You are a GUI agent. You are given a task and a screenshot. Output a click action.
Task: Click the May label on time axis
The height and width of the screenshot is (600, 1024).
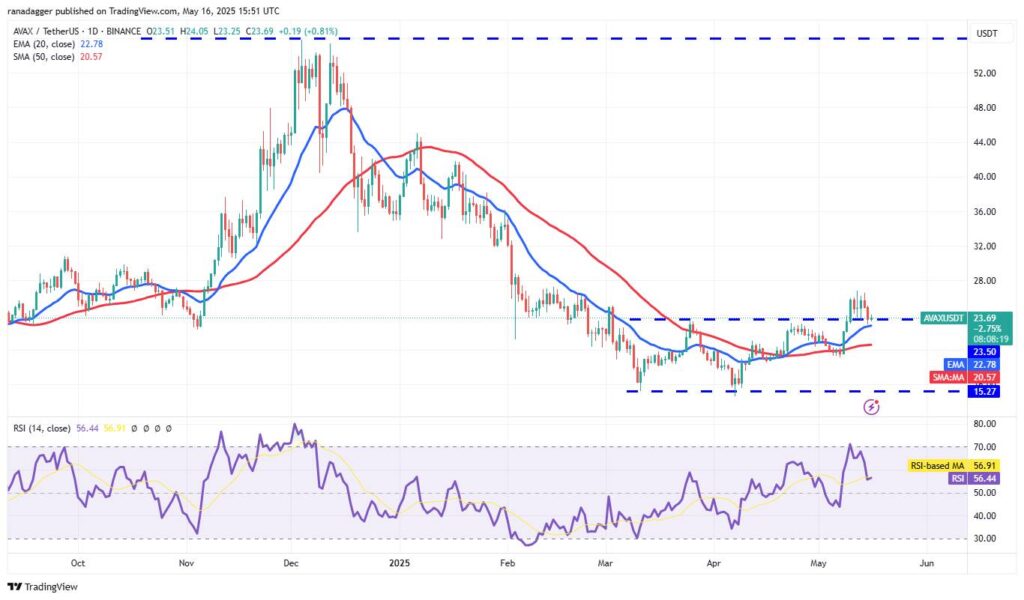point(818,563)
